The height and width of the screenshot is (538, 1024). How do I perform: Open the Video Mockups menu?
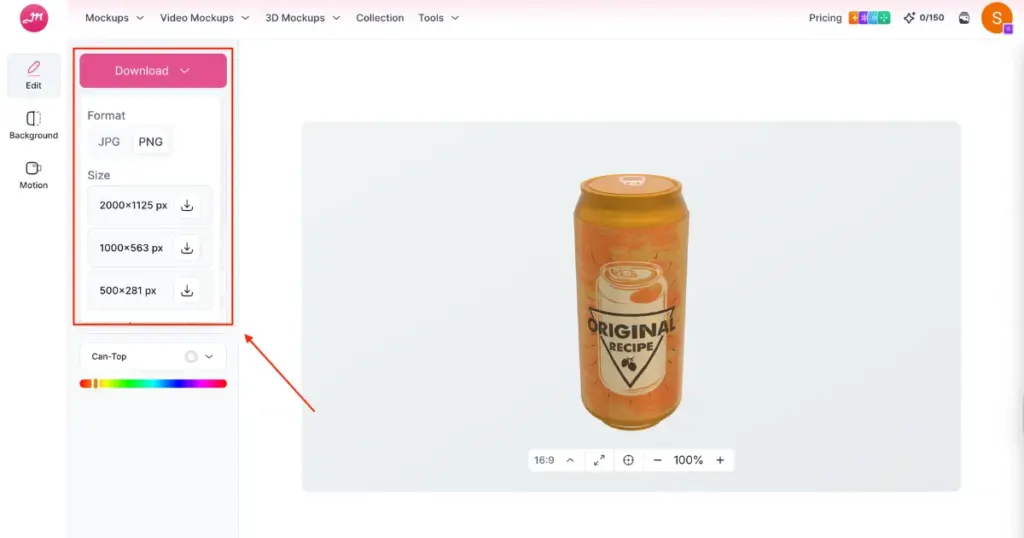(x=204, y=18)
